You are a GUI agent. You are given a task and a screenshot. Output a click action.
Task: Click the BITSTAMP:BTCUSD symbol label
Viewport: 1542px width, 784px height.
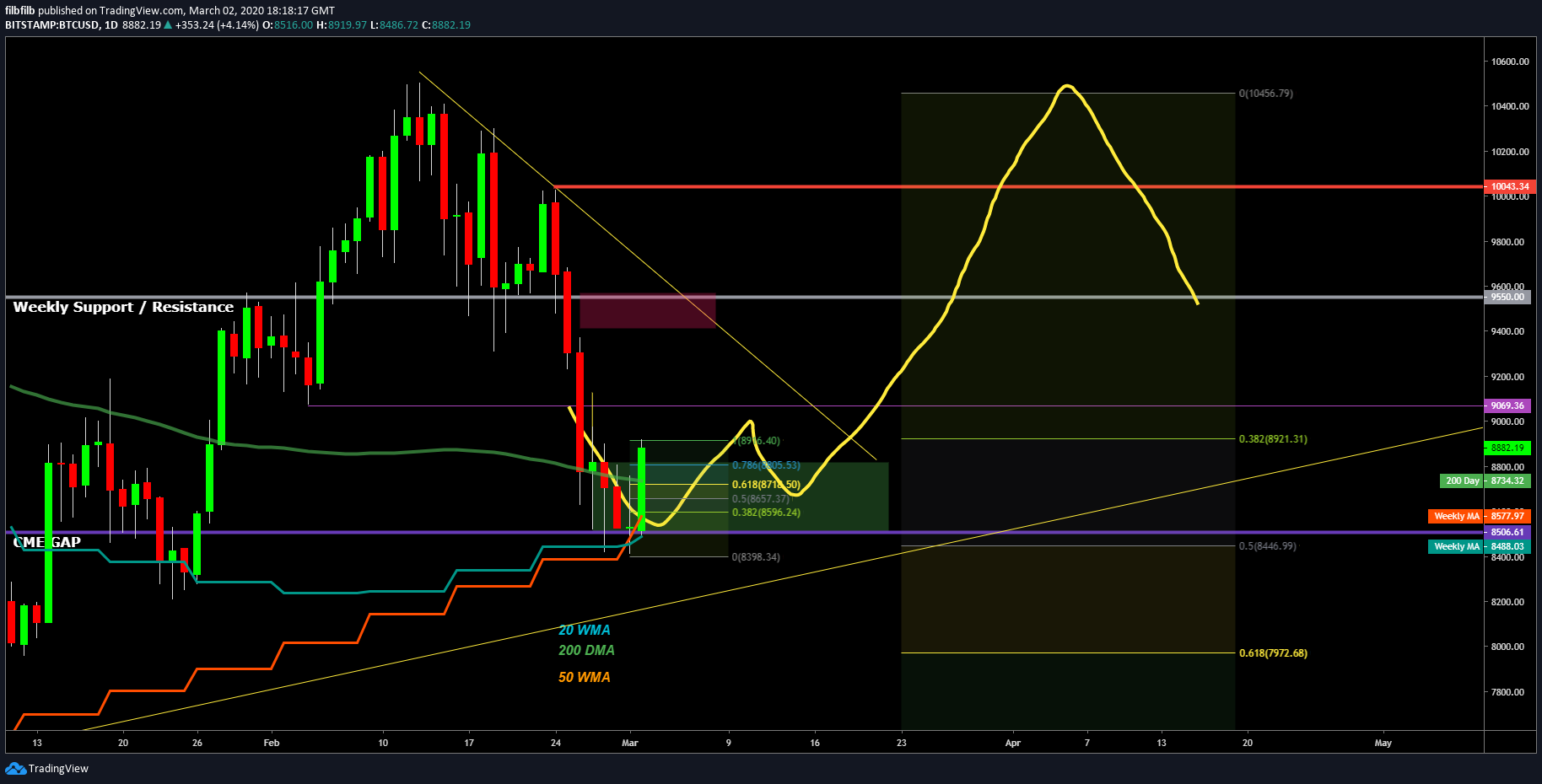[x=52, y=25]
